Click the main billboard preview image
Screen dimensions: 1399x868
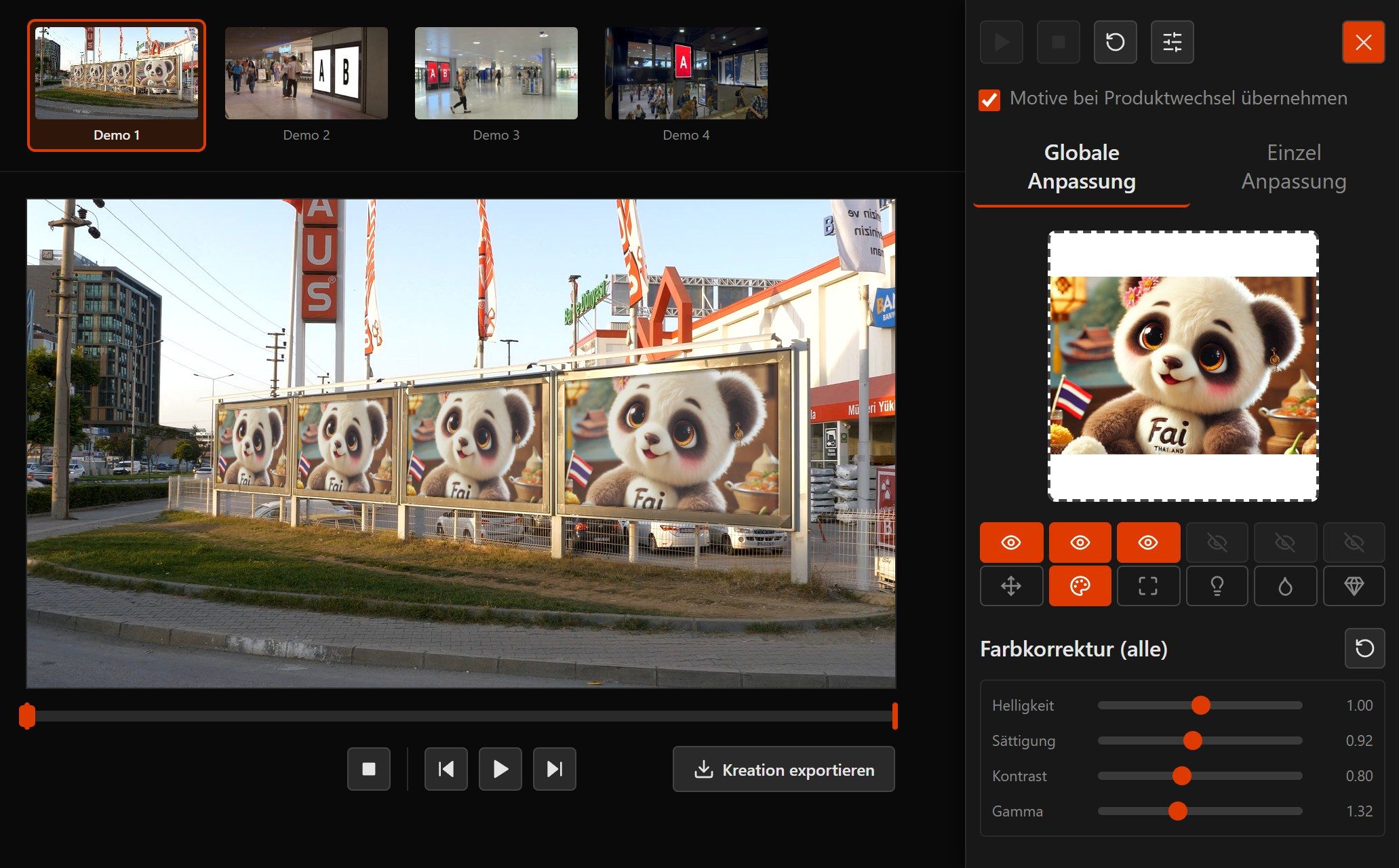click(x=461, y=443)
